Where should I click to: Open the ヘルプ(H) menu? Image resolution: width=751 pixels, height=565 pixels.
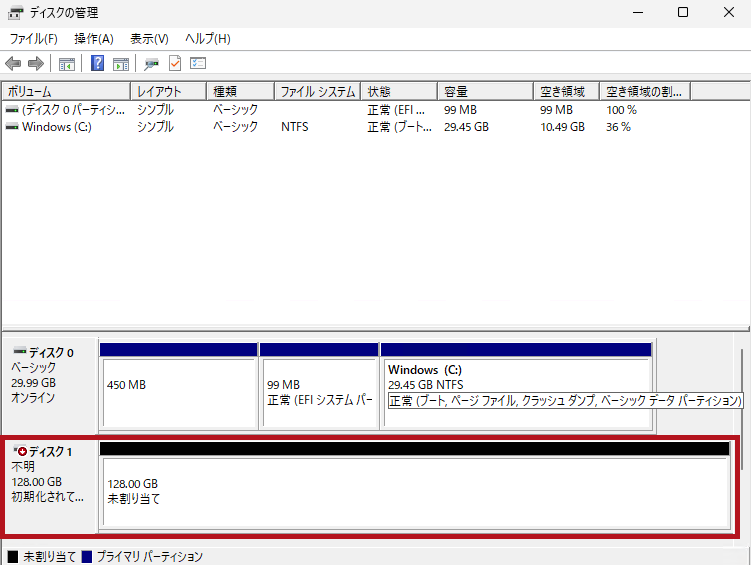207,38
